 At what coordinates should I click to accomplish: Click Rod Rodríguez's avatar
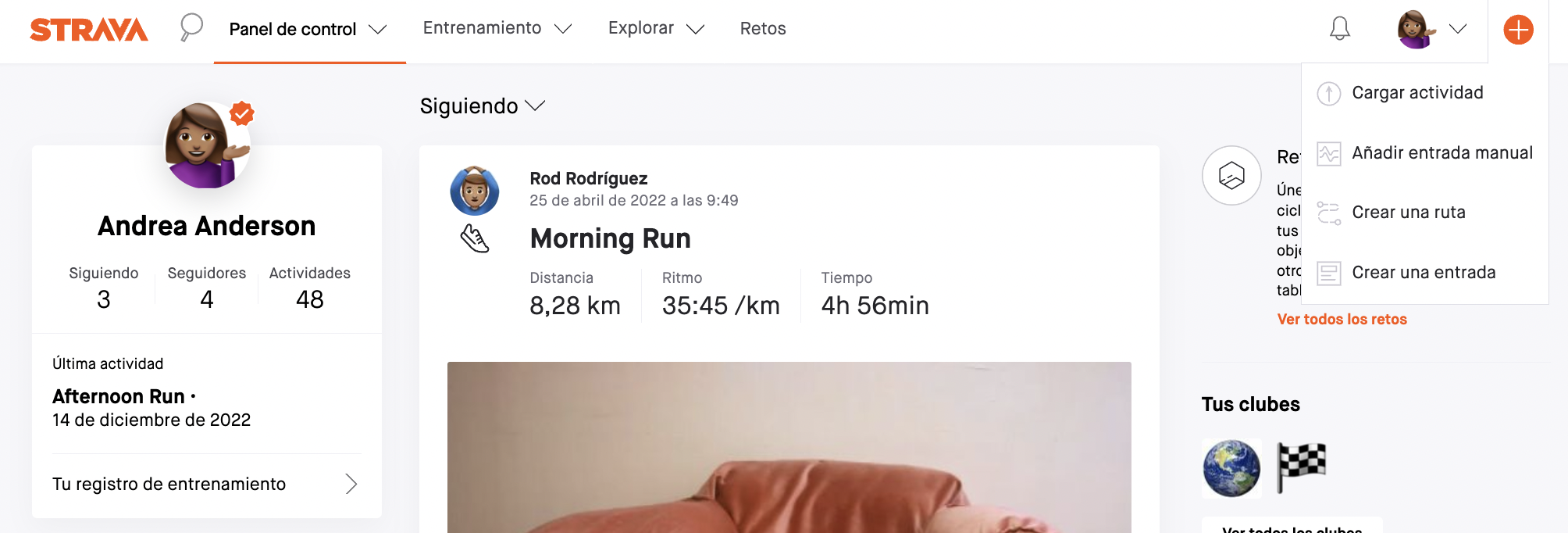[x=475, y=191]
